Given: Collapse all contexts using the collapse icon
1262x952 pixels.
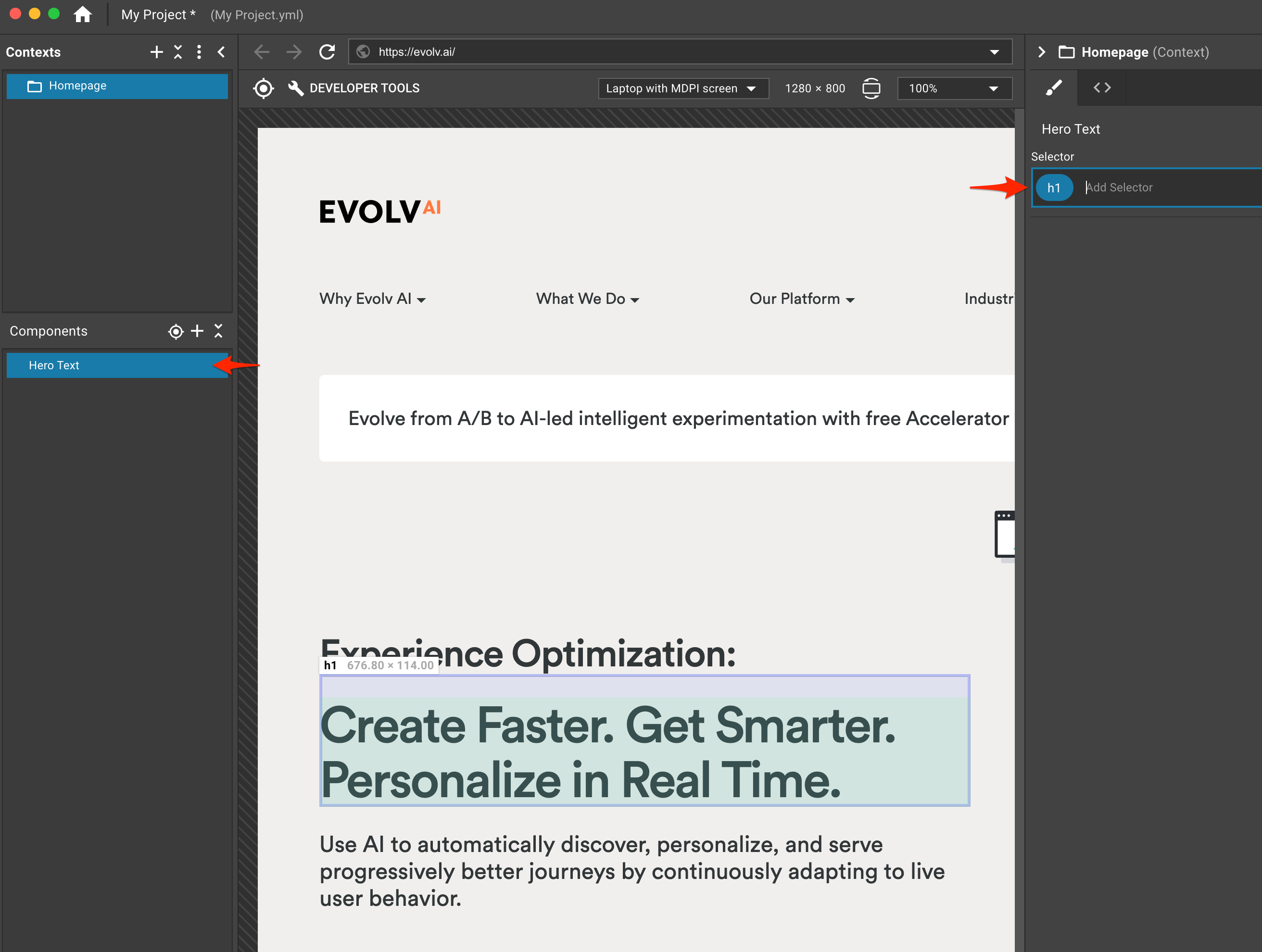Looking at the screenshot, I should point(178,52).
